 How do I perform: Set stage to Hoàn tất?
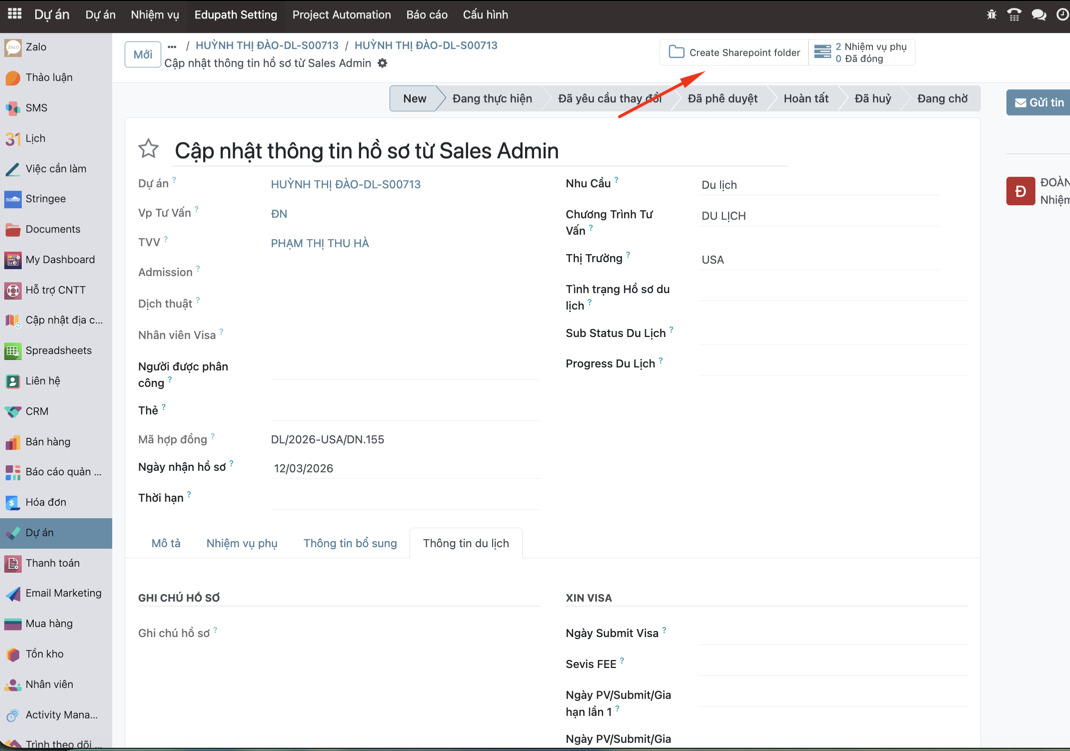[x=806, y=99]
